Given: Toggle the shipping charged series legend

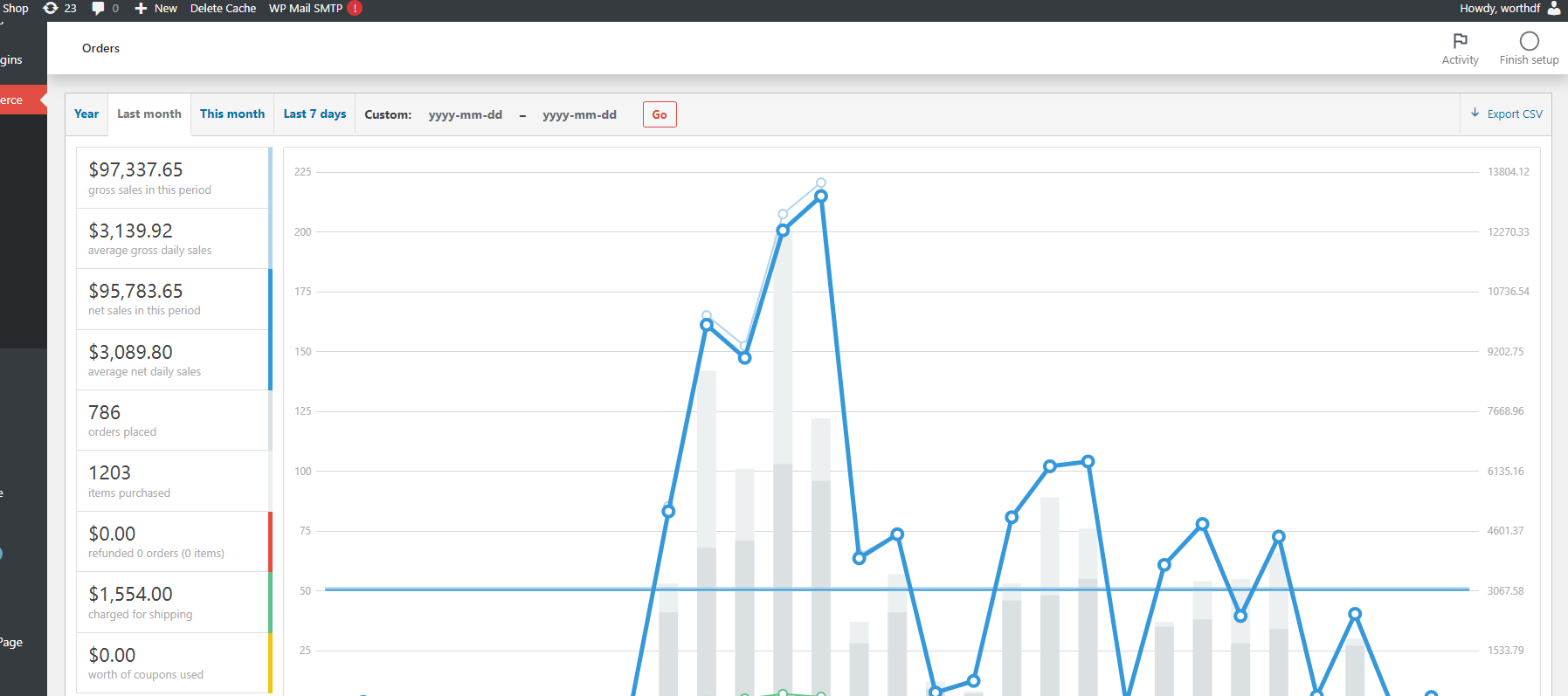Looking at the screenshot, I should click(x=175, y=602).
